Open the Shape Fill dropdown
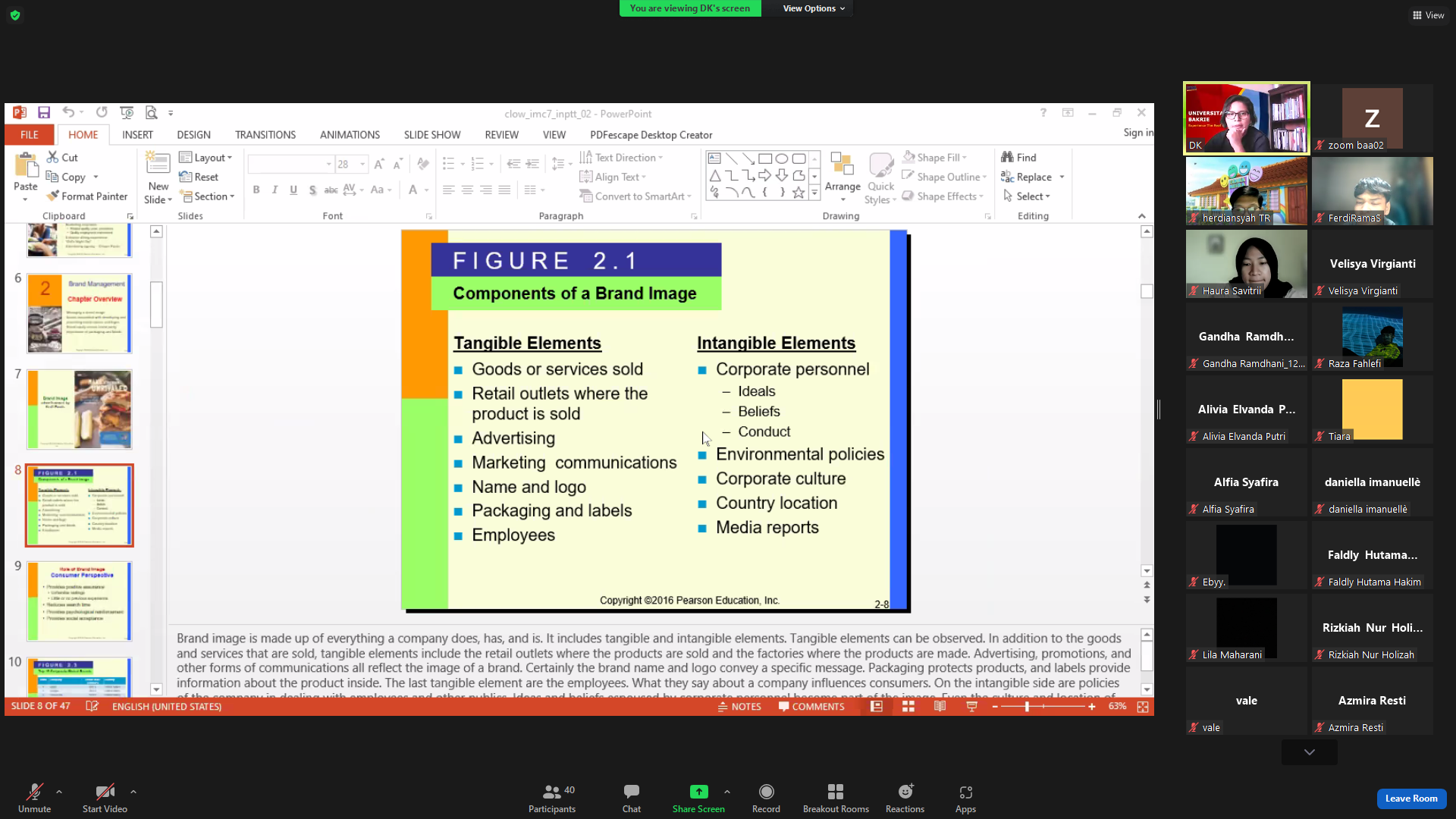 click(x=934, y=157)
